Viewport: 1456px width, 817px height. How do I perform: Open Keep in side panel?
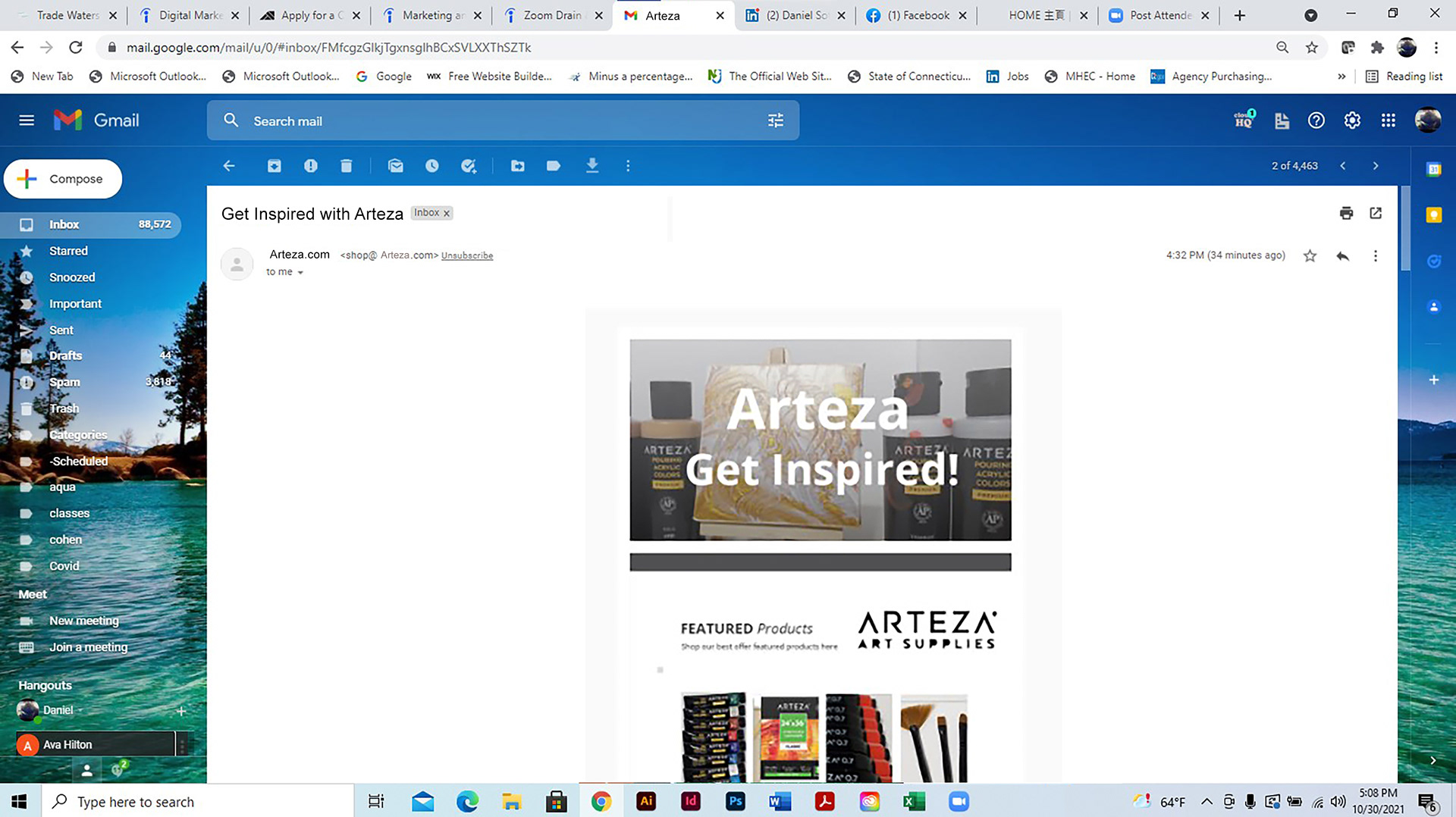1433,215
